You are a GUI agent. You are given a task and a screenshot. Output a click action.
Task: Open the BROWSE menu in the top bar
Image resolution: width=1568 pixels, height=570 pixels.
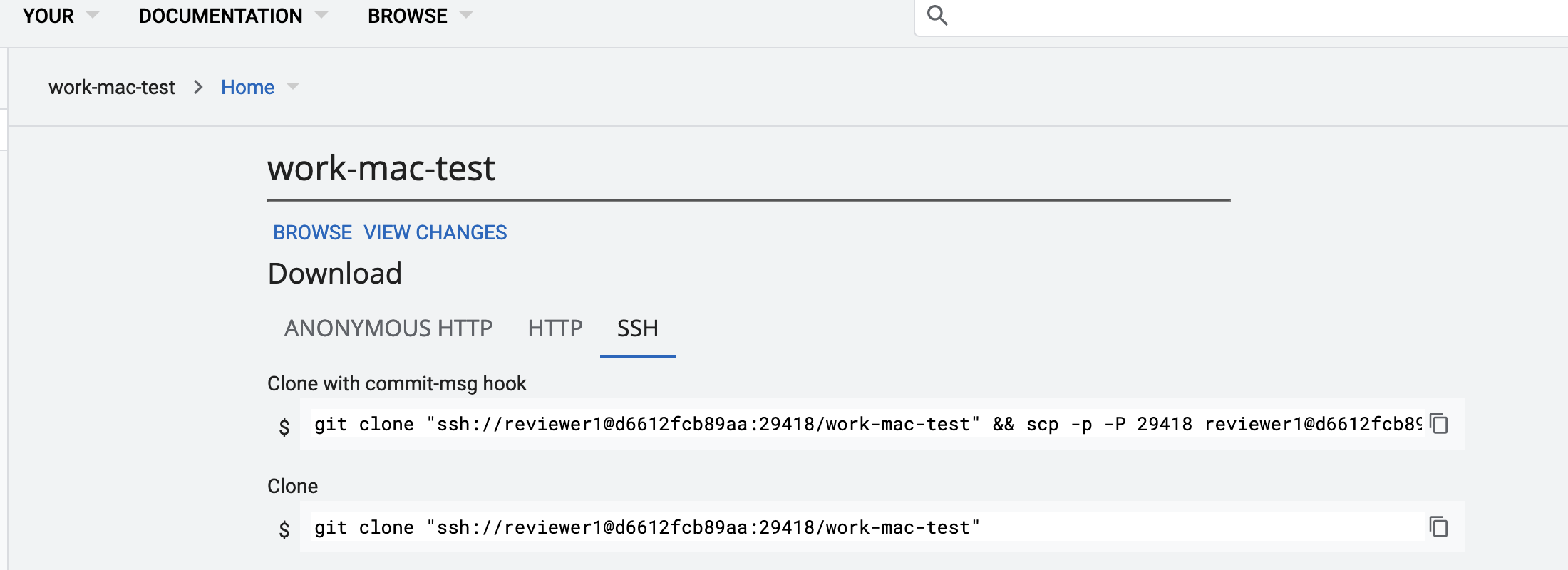(x=408, y=16)
